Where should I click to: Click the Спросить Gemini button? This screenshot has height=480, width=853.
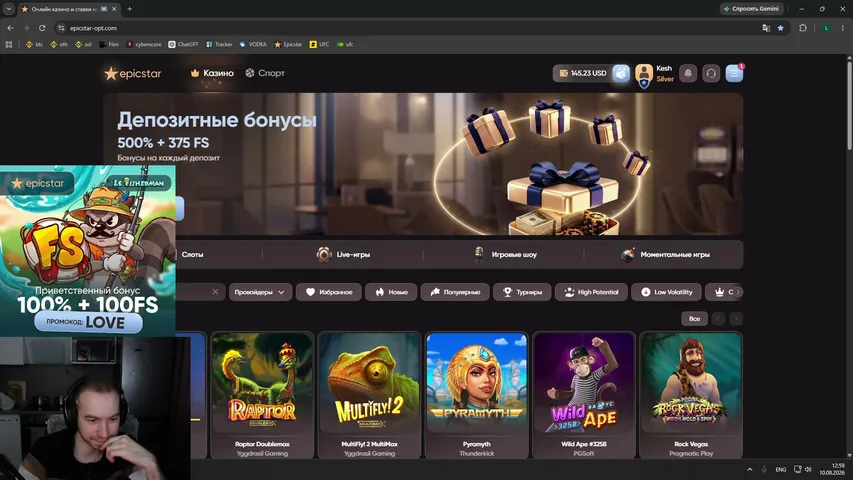coord(752,9)
